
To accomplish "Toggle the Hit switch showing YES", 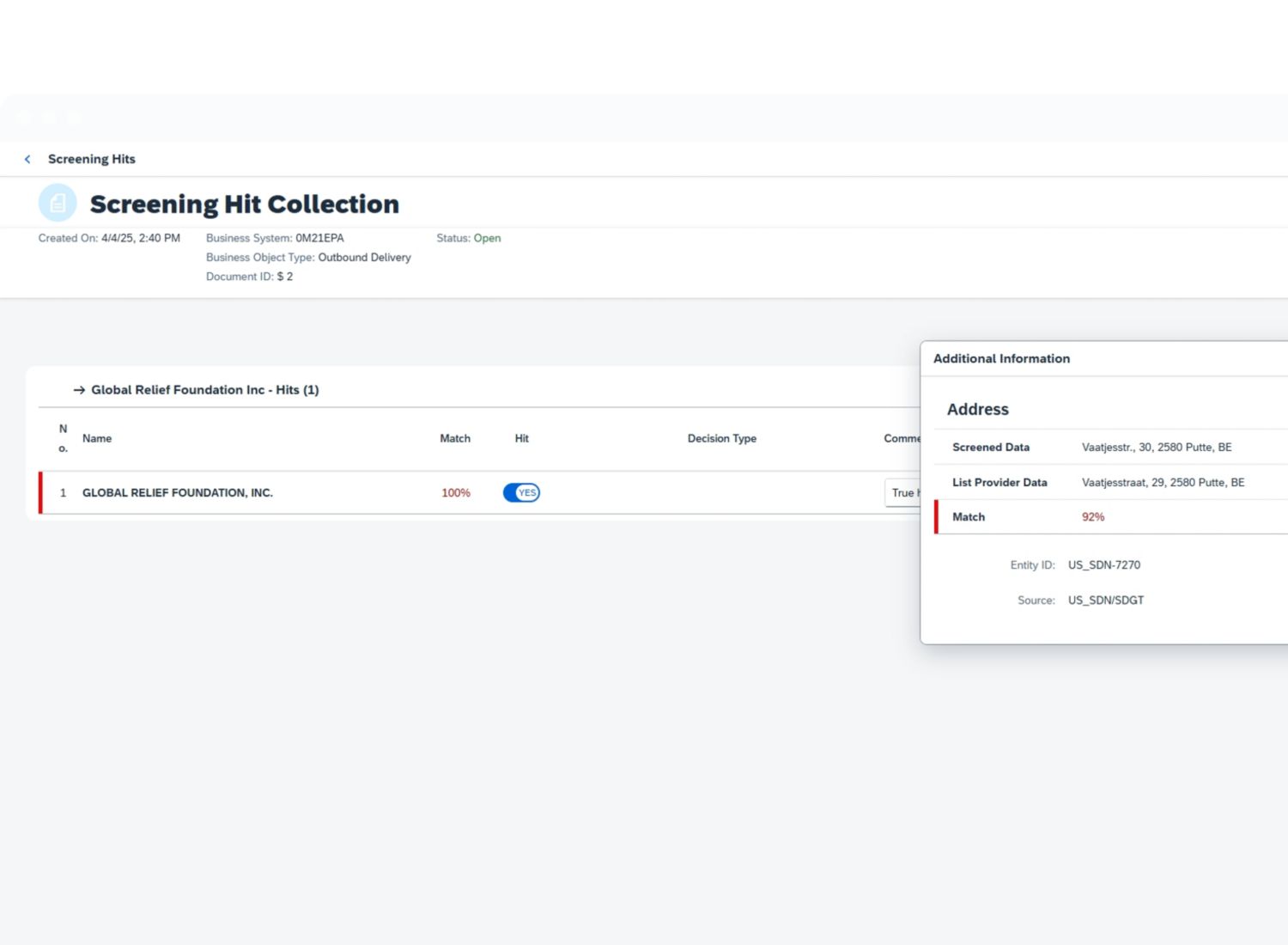I will point(521,493).
